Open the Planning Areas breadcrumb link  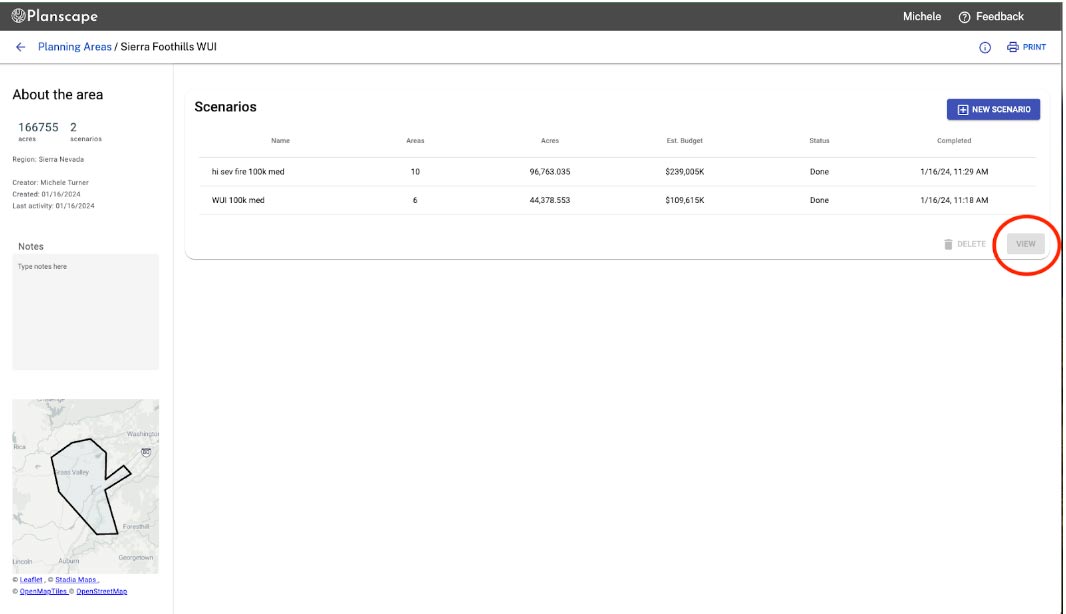pos(74,47)
